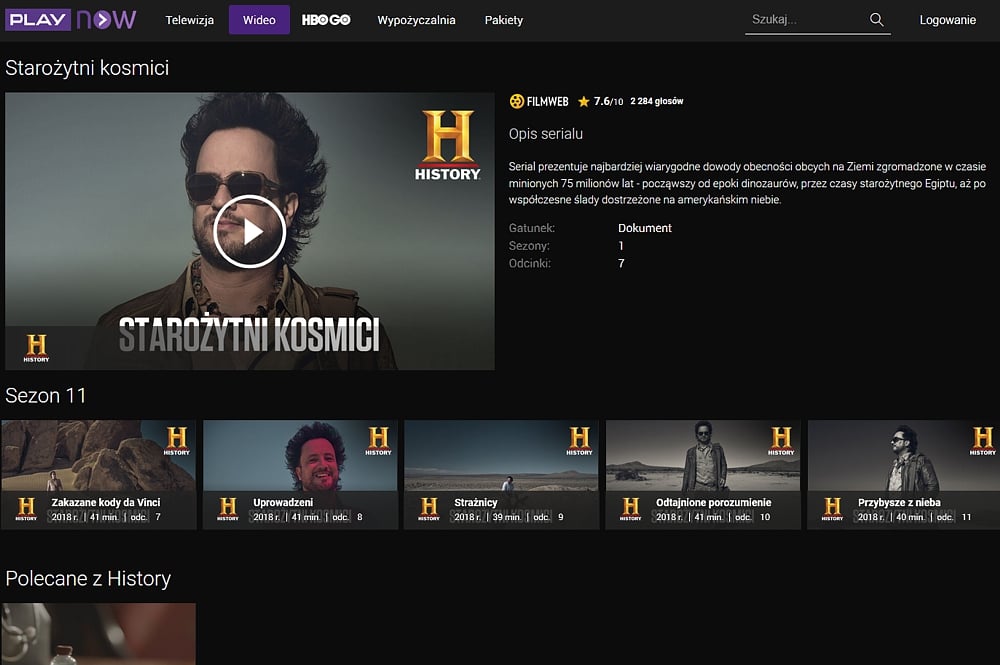1000x665 pixels.
Task: Select the Wideo tab
Action: pos(259,20)
